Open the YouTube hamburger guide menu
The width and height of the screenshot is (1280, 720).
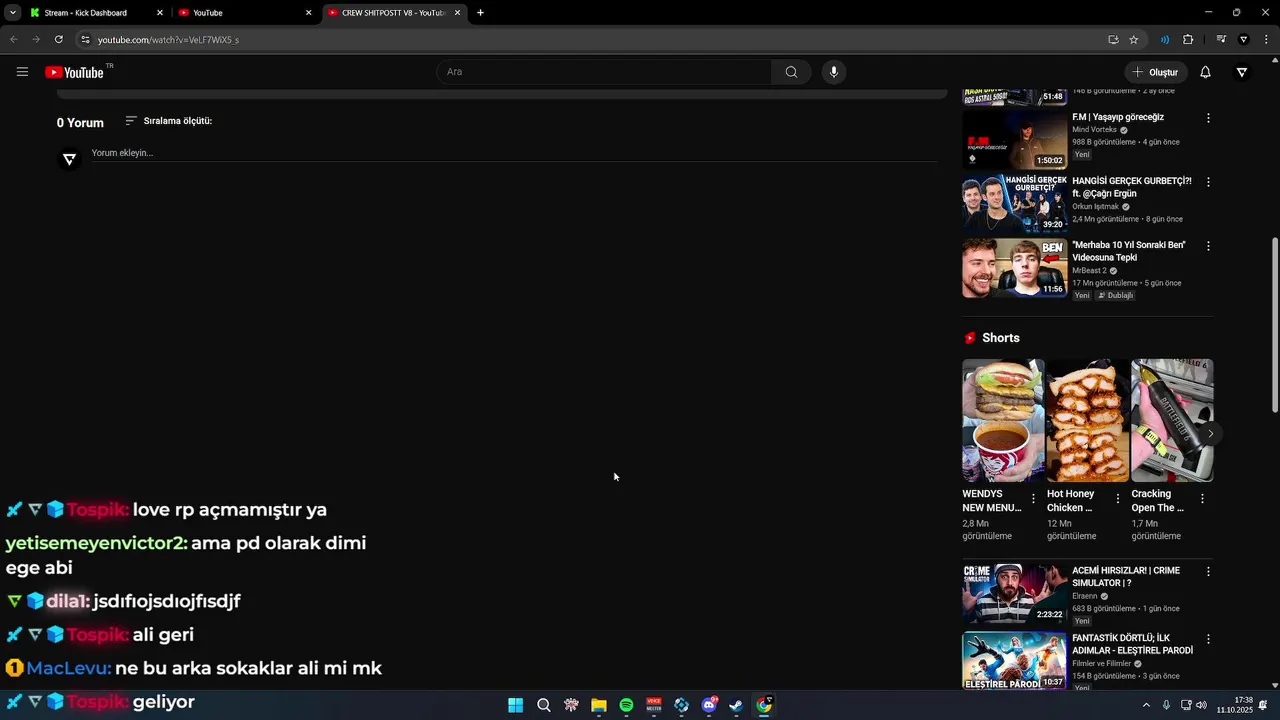(x=22, y=72)
